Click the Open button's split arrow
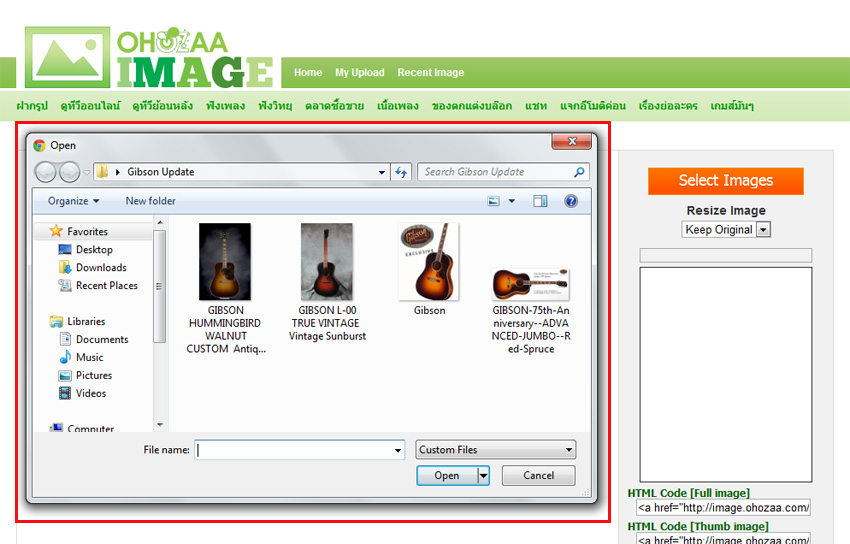Image resolution: width=850 pixels, height=544 pixels. pos(484,476)
